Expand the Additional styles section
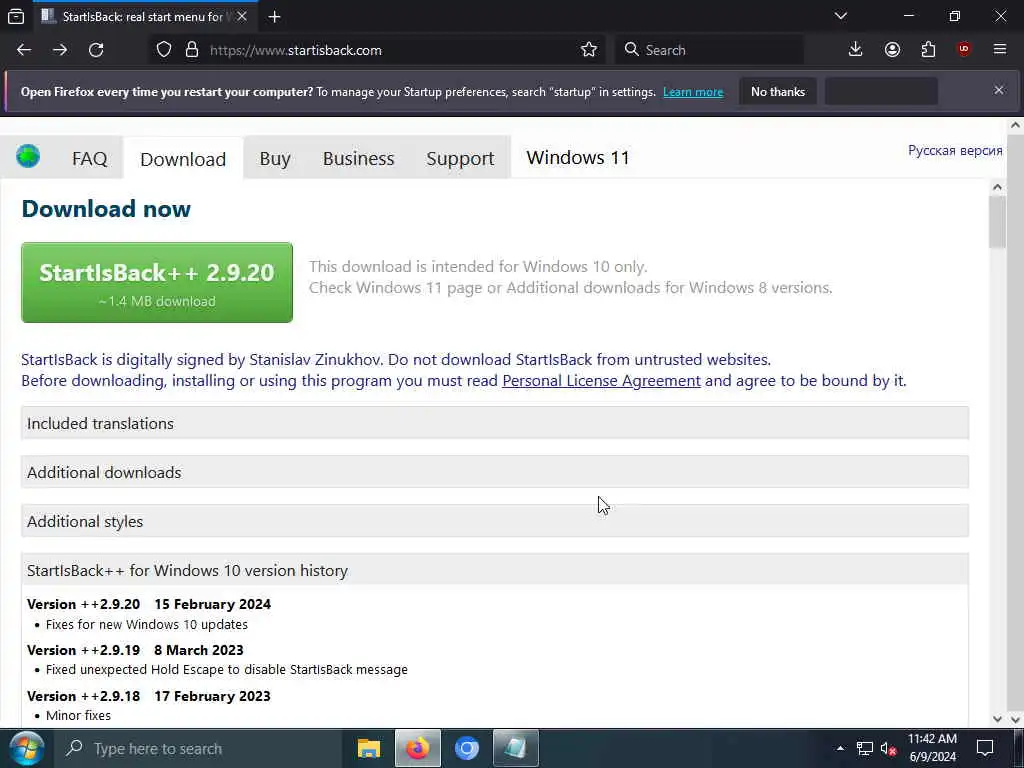The height and width of the screenshot is (768, 1024). tap(494, 521)
